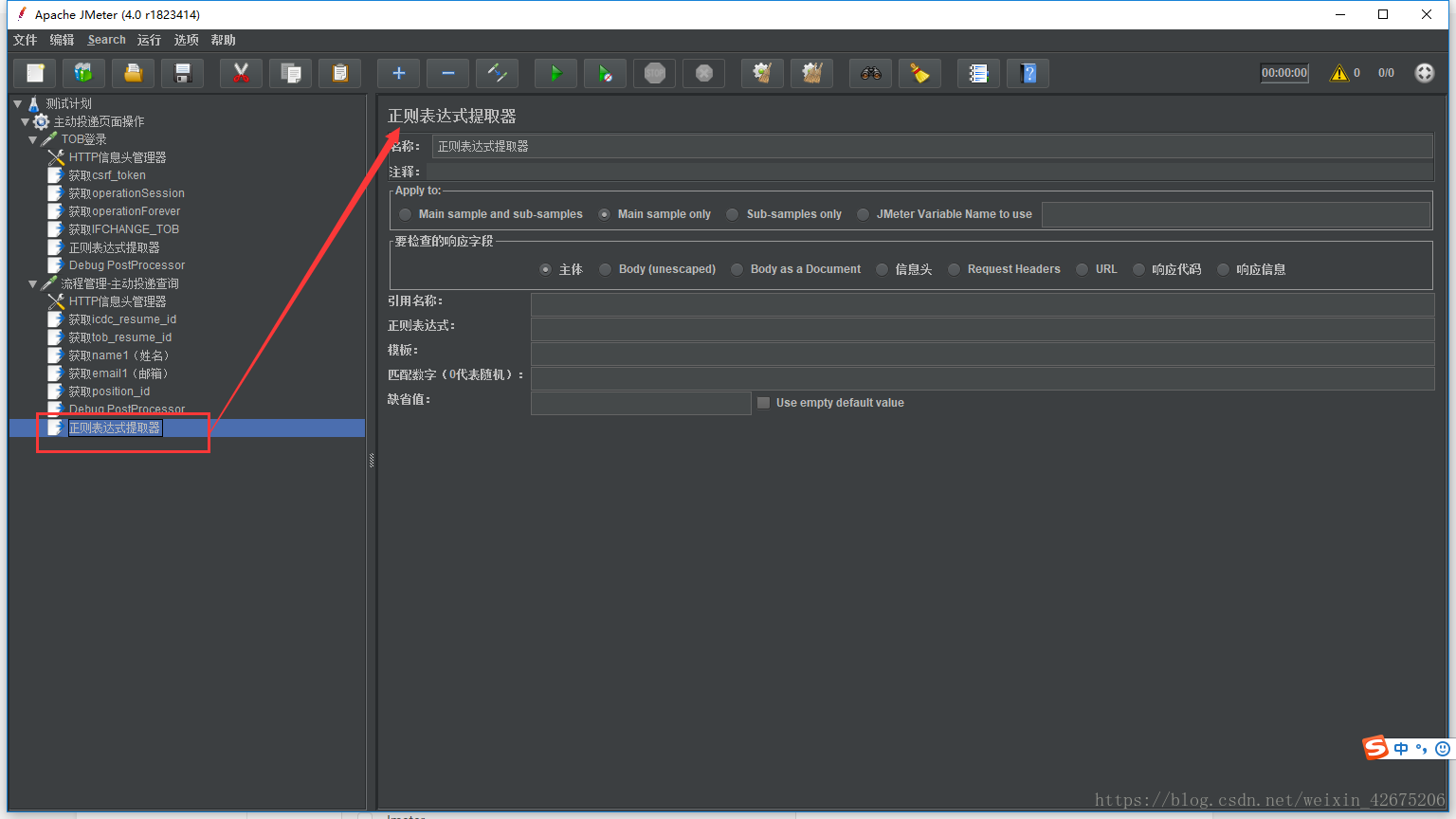The height and width of the screenshot is (819, 1456).
Task: Collapse the 主动投递页面操作 thread group
Action: (25, 121)
